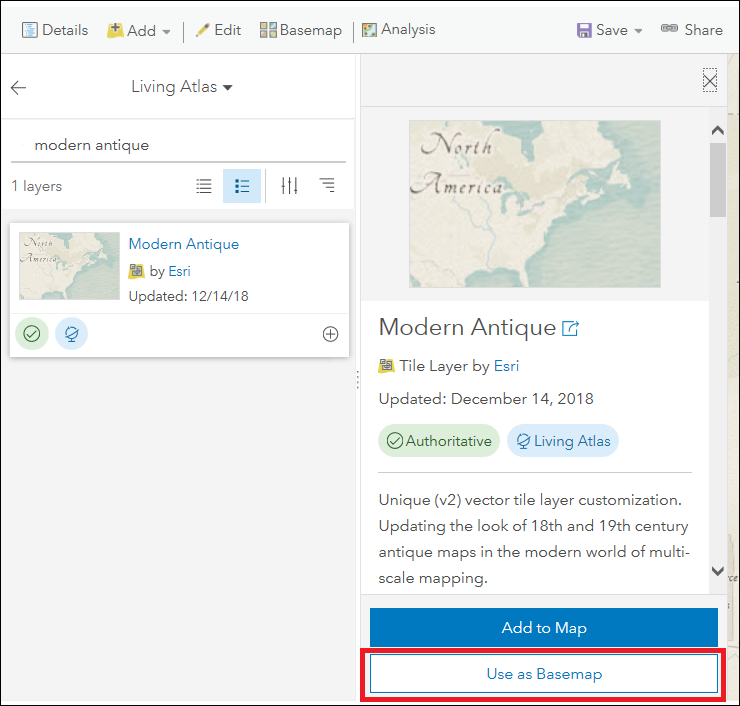Screen dimensions: 740x706
Task: Click the Add to Map button
Action: pyautogui.click(x=544, y=627)
